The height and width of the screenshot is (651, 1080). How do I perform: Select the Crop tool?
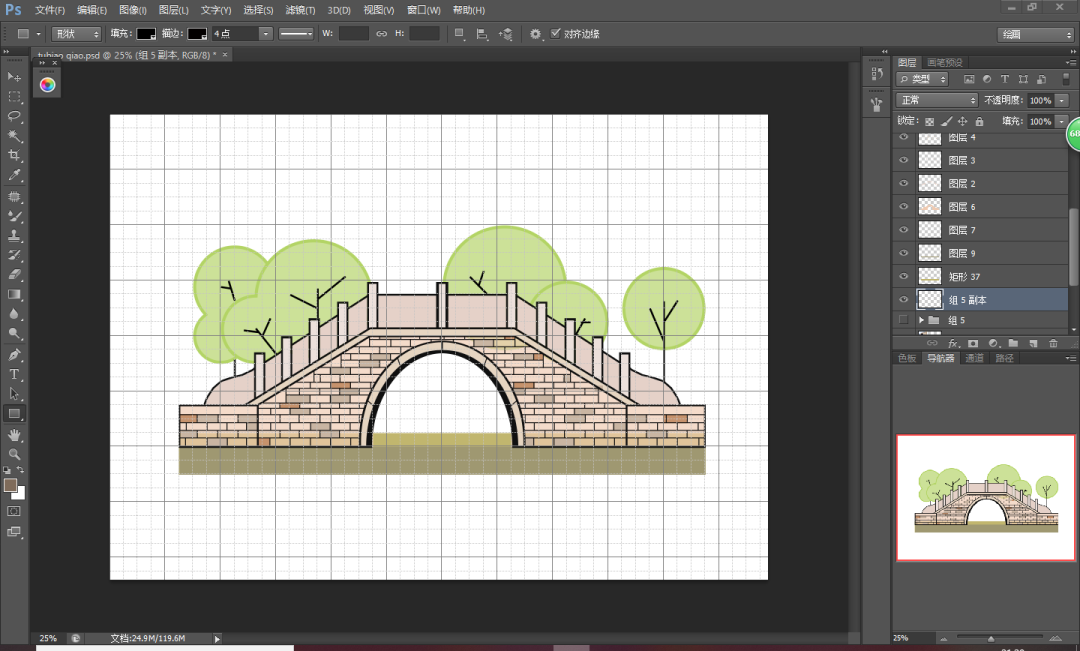15,156
